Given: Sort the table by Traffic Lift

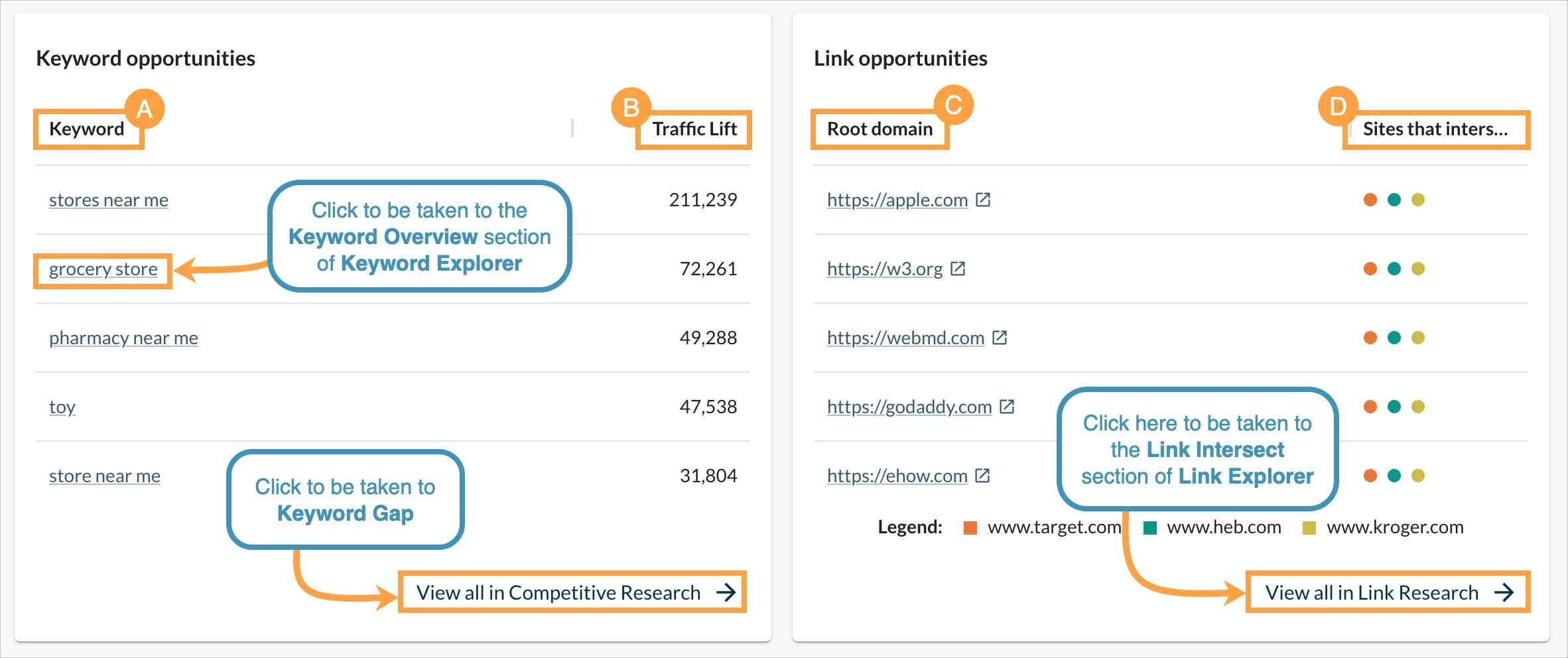Looking at the screenshot, I should [694, 129].
